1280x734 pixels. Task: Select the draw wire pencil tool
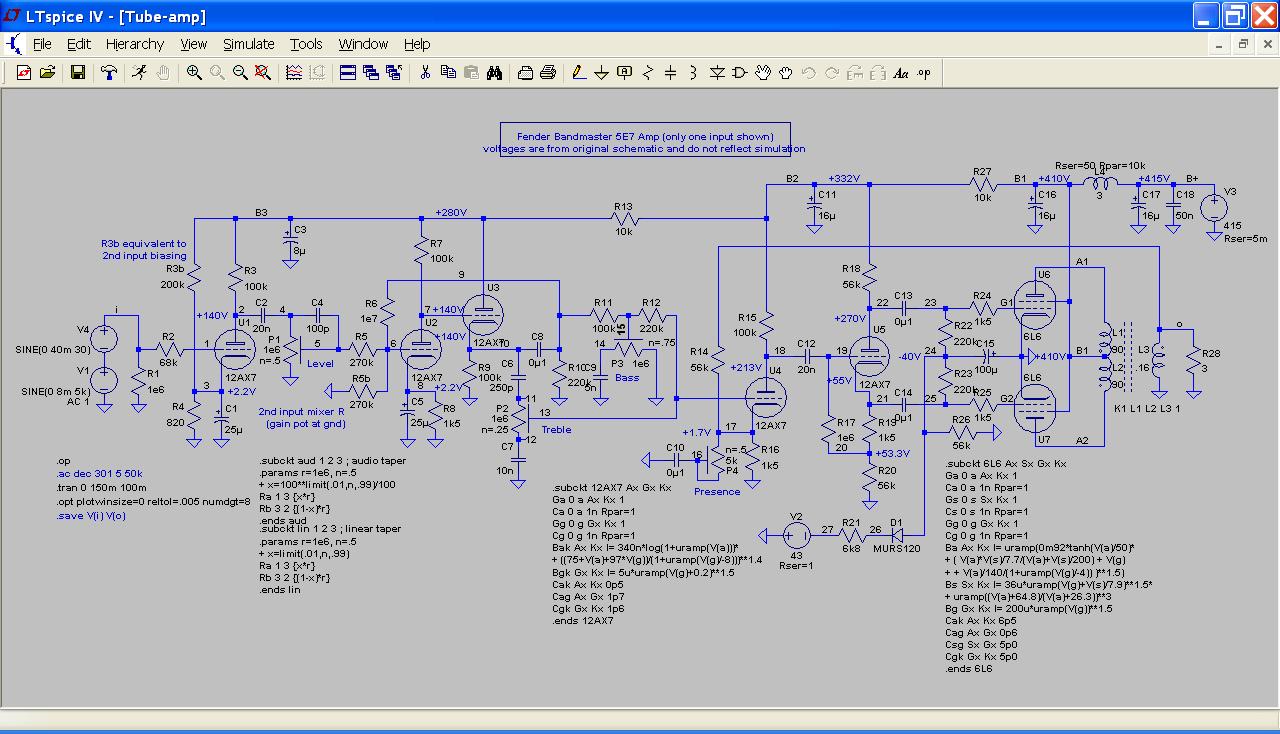579,73
